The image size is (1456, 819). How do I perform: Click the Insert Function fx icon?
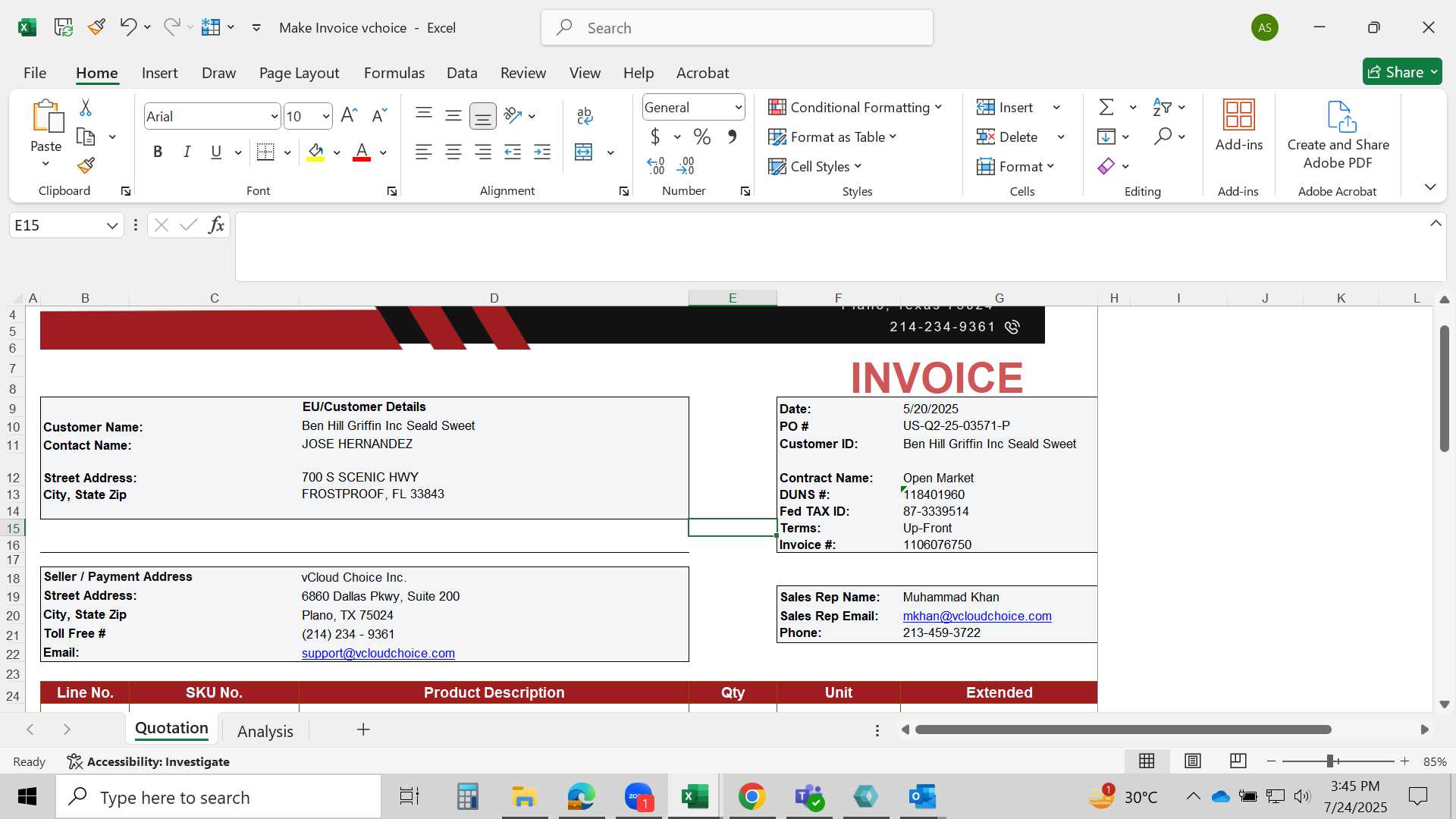tap(216, 224)
